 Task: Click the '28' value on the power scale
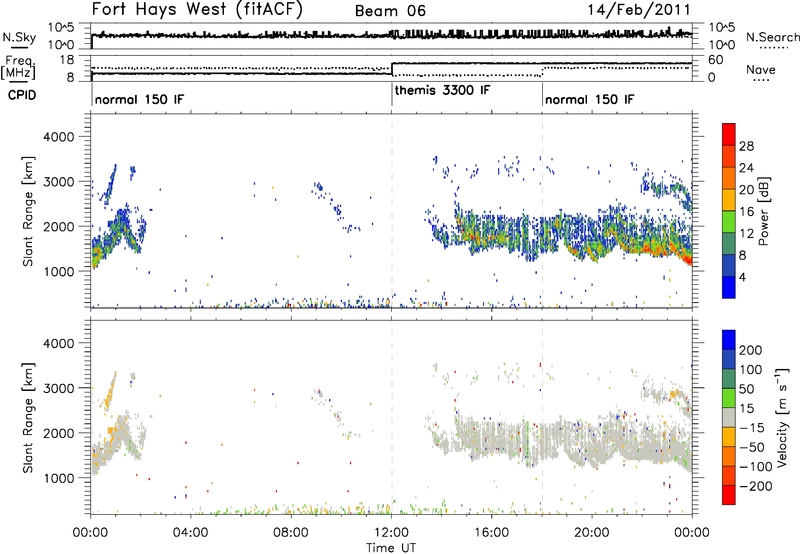(x=746, y=146)
